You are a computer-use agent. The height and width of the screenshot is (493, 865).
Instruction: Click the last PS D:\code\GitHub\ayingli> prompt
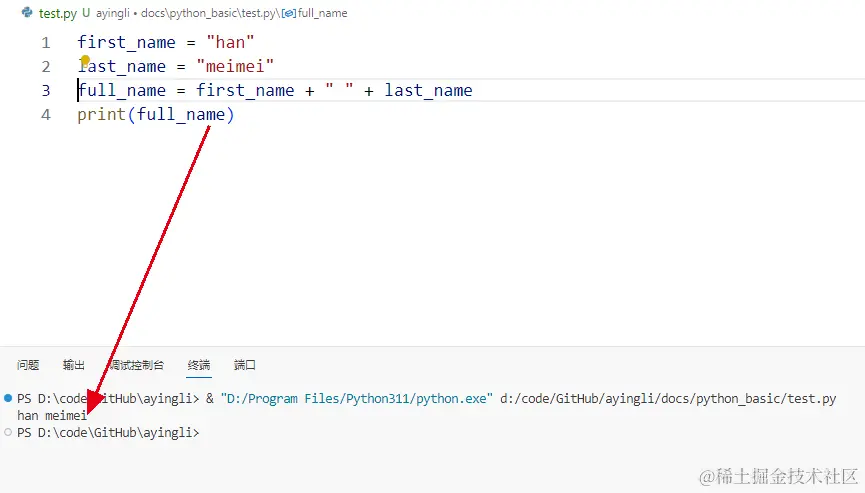(x=108, y=433)
